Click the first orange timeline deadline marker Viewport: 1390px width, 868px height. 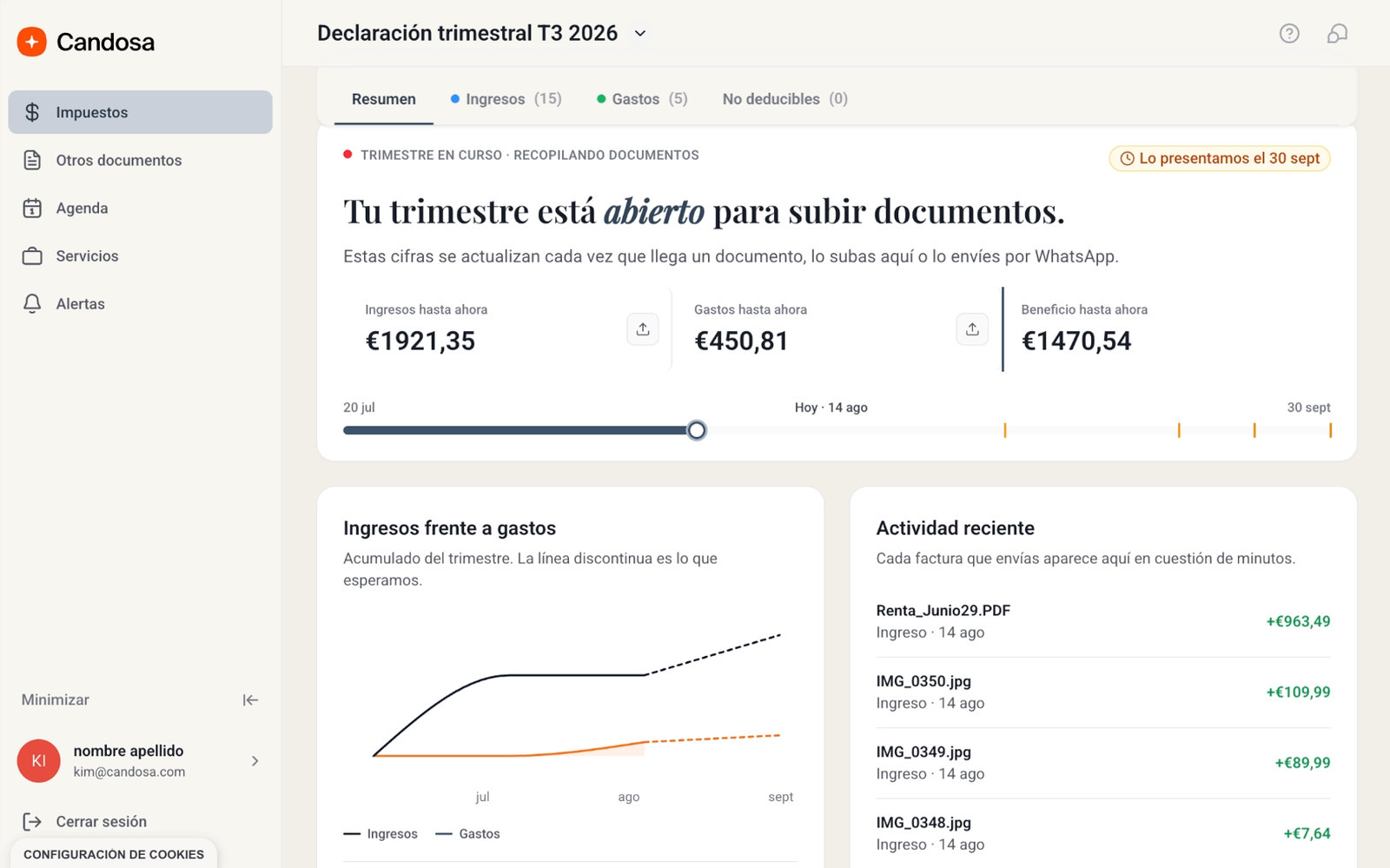[x=1005, y=430]
